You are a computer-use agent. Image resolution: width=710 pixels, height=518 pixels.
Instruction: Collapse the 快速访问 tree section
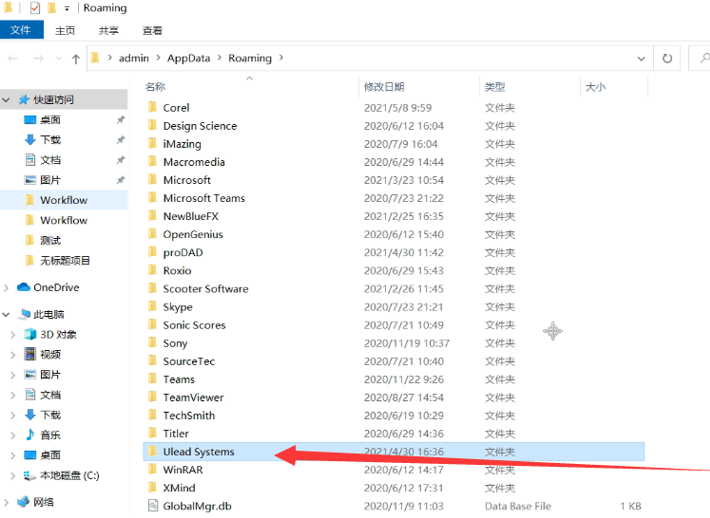(7, 100)
